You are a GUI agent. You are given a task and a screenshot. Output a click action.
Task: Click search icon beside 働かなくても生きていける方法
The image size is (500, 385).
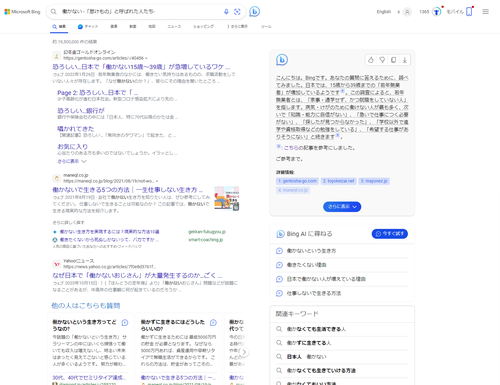(279, 370)
